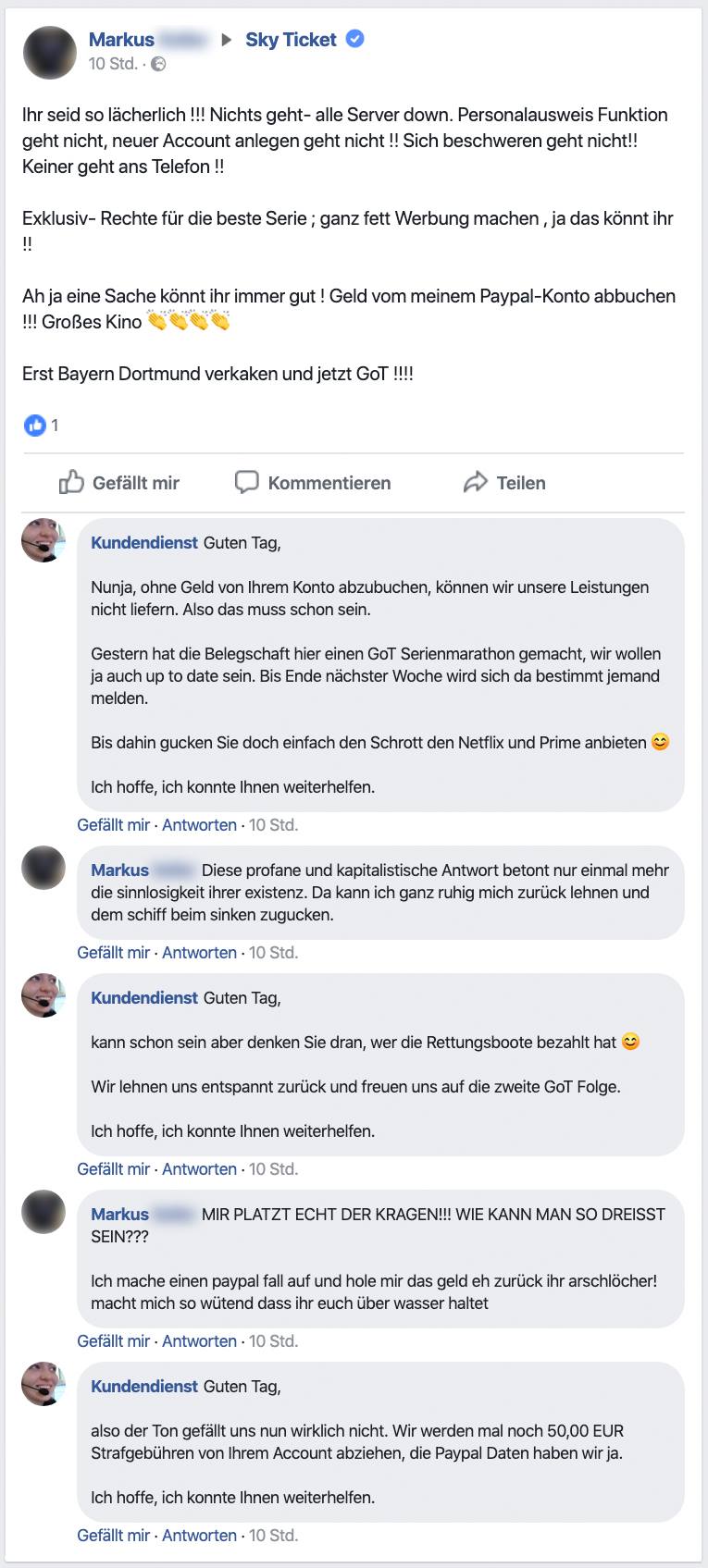Like the comment about sinnlosigkeit ihrer existenz
Screen dimensions: 708x1568
(113, 953)
